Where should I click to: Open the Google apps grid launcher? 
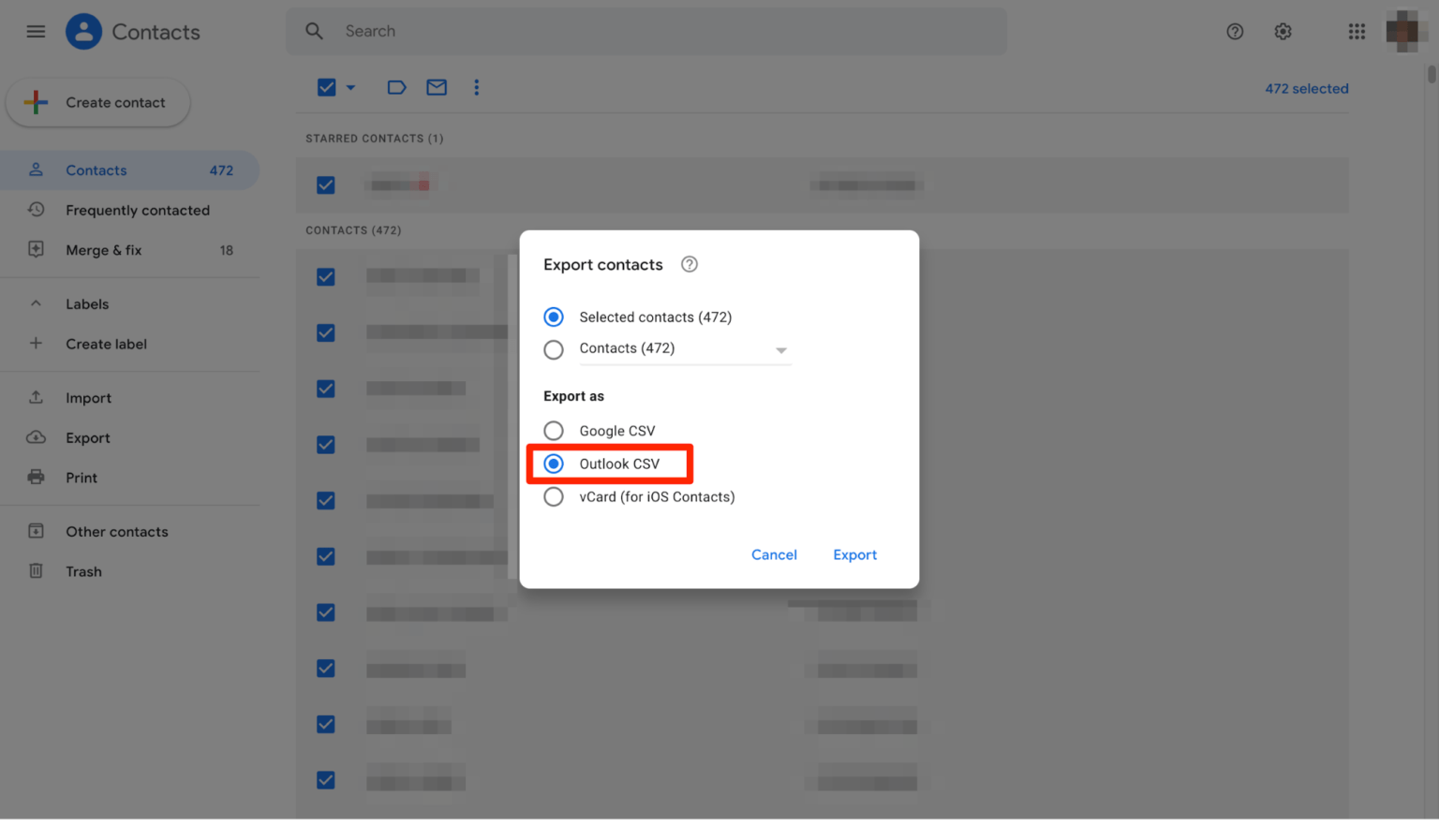point(1357,31)
